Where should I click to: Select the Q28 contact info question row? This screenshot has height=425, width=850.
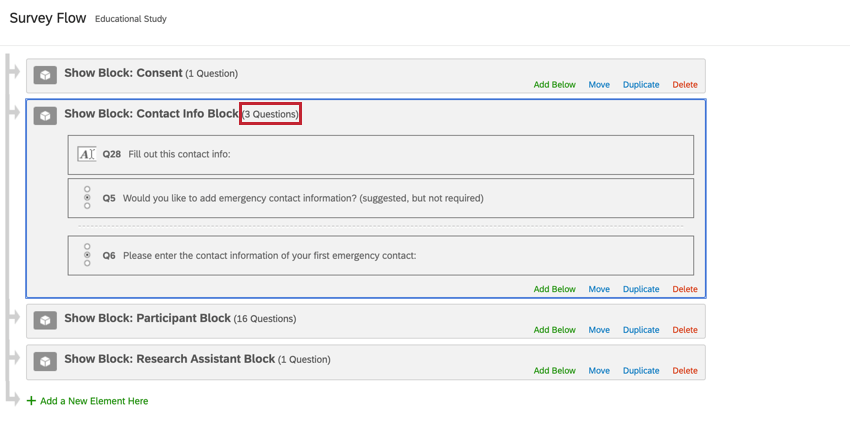pos(380,155)
